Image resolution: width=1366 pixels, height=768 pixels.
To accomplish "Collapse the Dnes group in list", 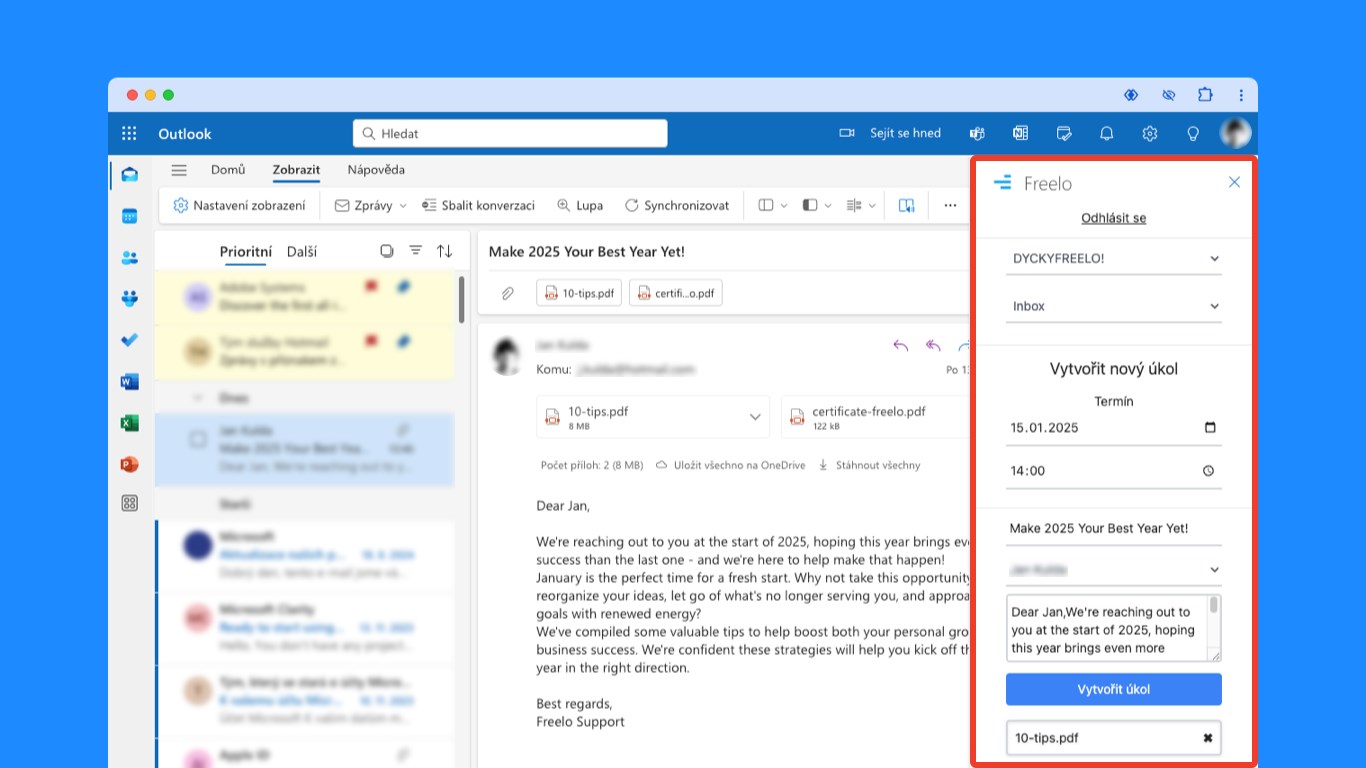I will click(x=198, y=398).
